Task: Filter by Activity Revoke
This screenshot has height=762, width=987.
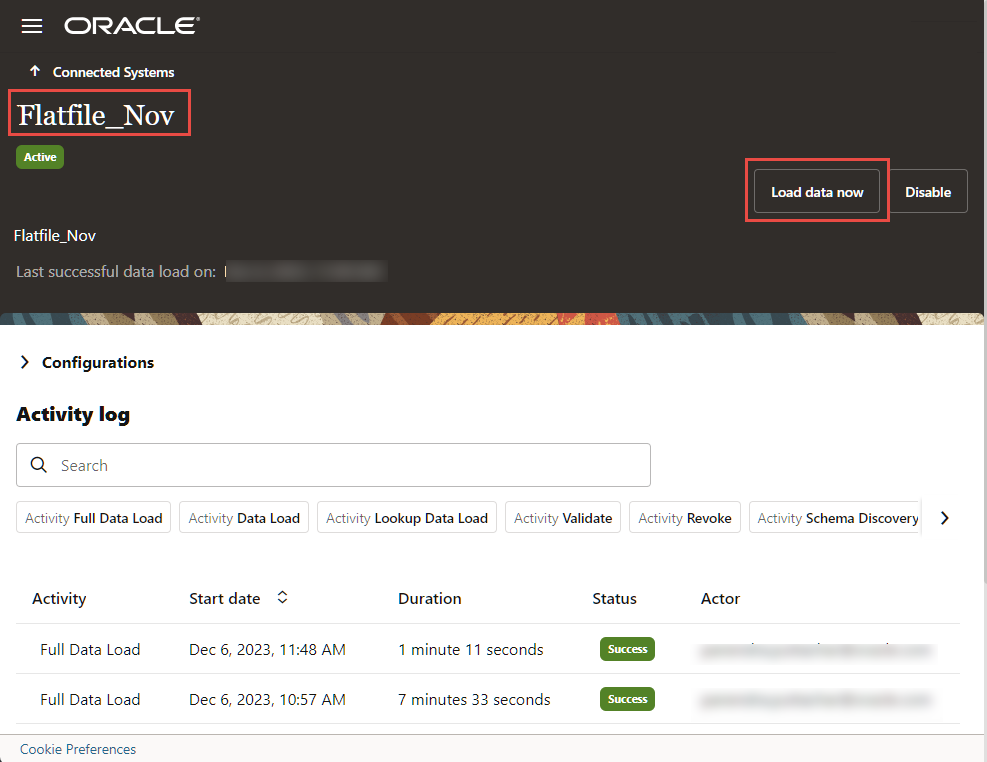Action: [x=685, y=517]
